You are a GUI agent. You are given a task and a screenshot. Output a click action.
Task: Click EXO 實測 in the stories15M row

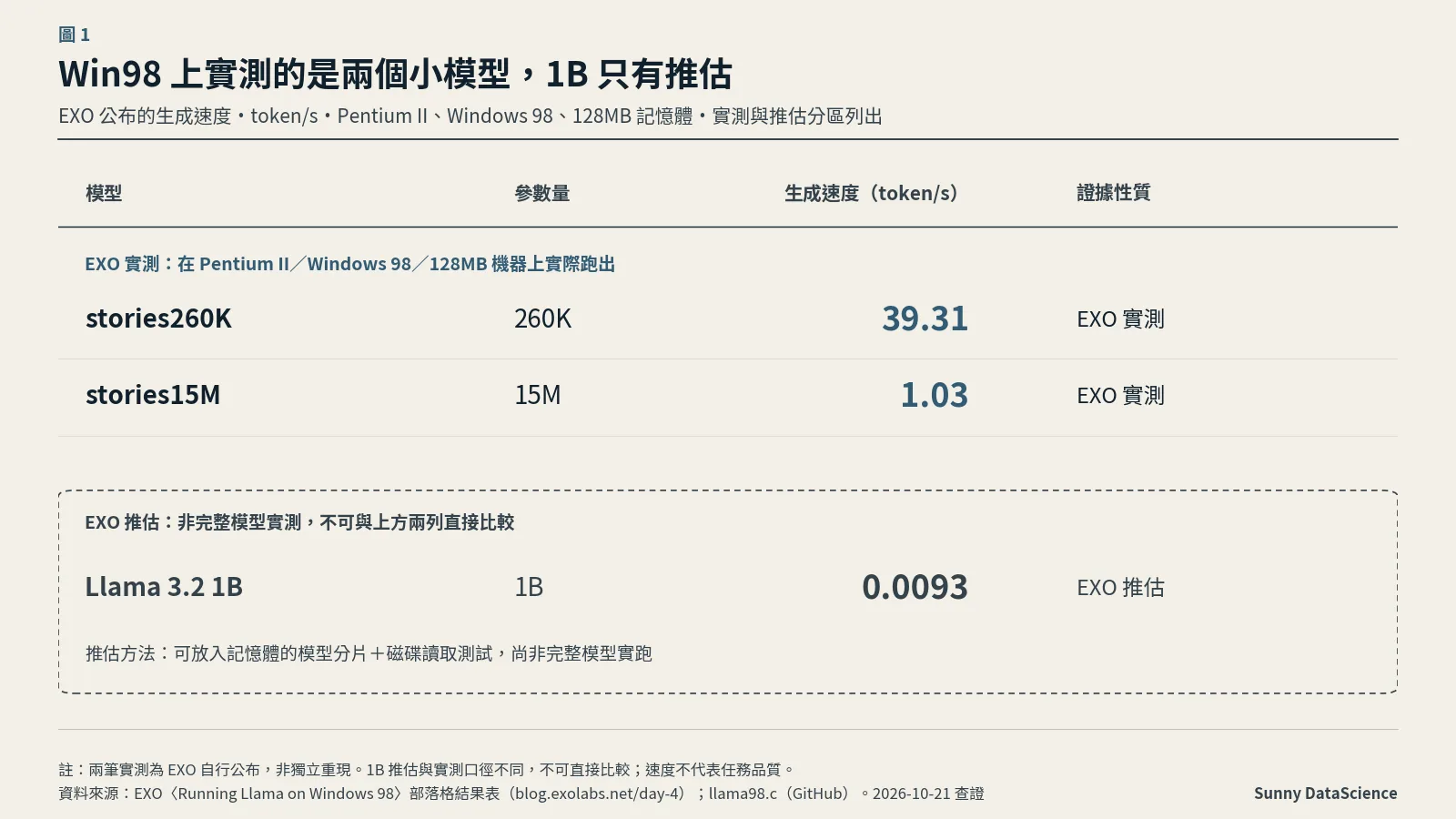click(x=1120, y=396)
